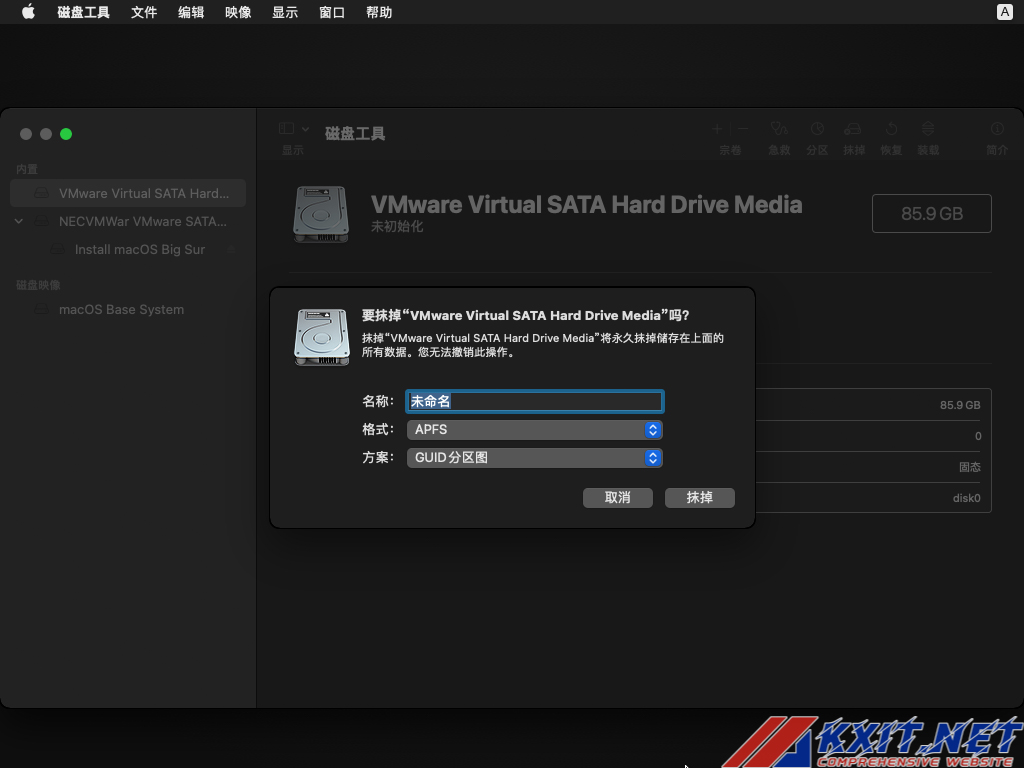The height and width of the screenshot is (768, 1024).
Task: Click the 取消 button in the erase dialog
Action: click(617, 498)
